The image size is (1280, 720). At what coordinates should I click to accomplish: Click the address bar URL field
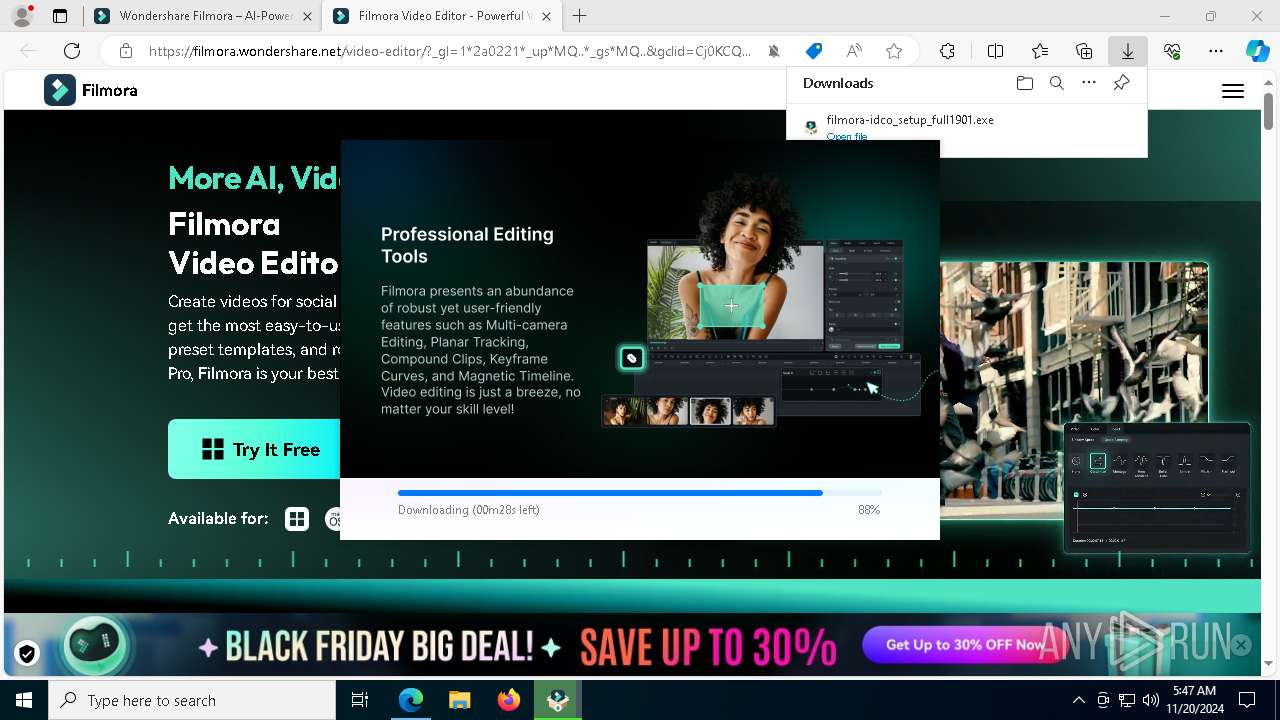(x=449, y=51)
